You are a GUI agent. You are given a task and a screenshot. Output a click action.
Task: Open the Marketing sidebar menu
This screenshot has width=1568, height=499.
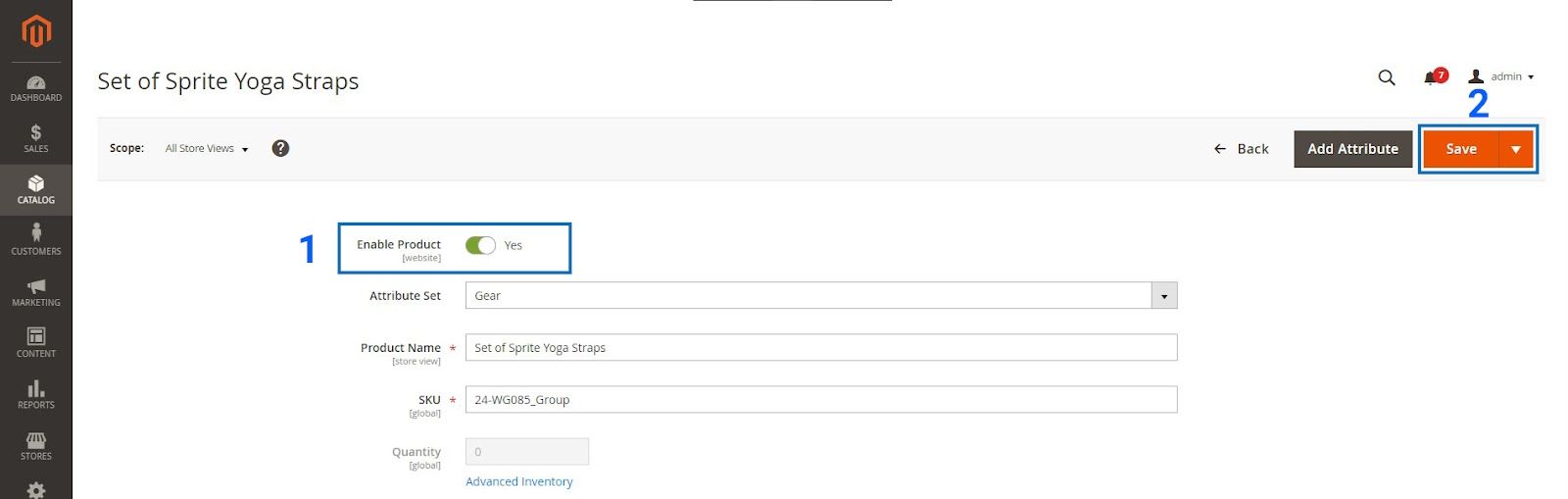pos(36,292)
